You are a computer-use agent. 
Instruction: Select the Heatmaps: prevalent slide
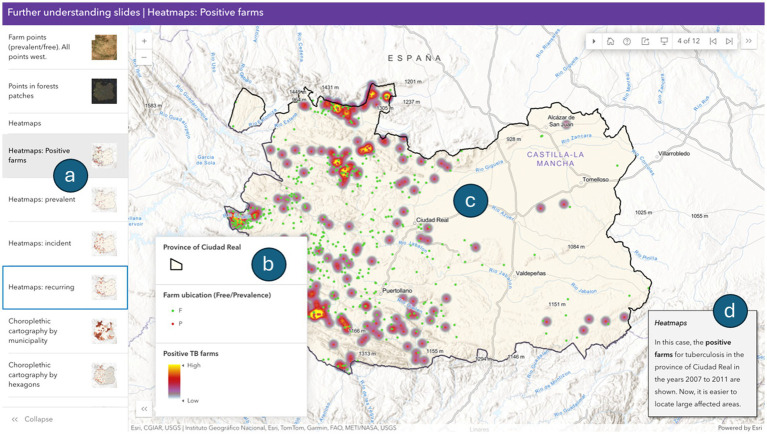pos(65,200)
